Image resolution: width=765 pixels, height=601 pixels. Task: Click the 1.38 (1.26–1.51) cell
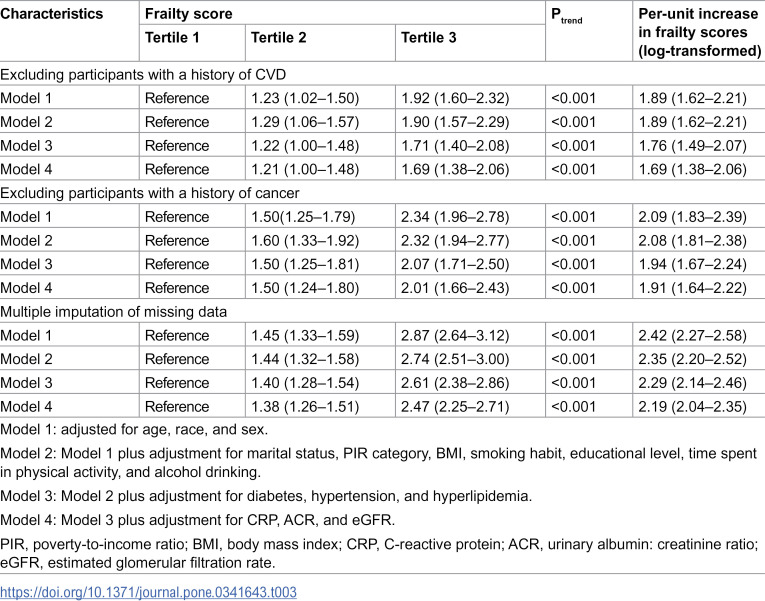point(305,406)
